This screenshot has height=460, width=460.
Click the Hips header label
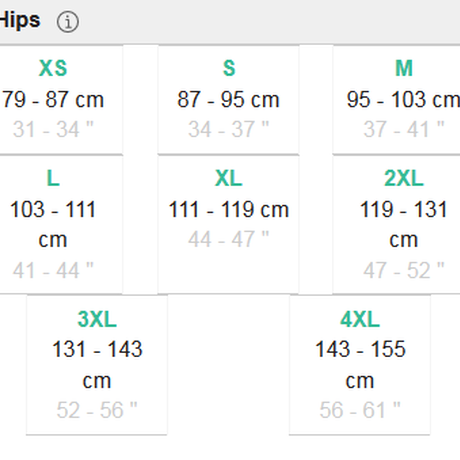pyautogui.click(x=20, y=20)
